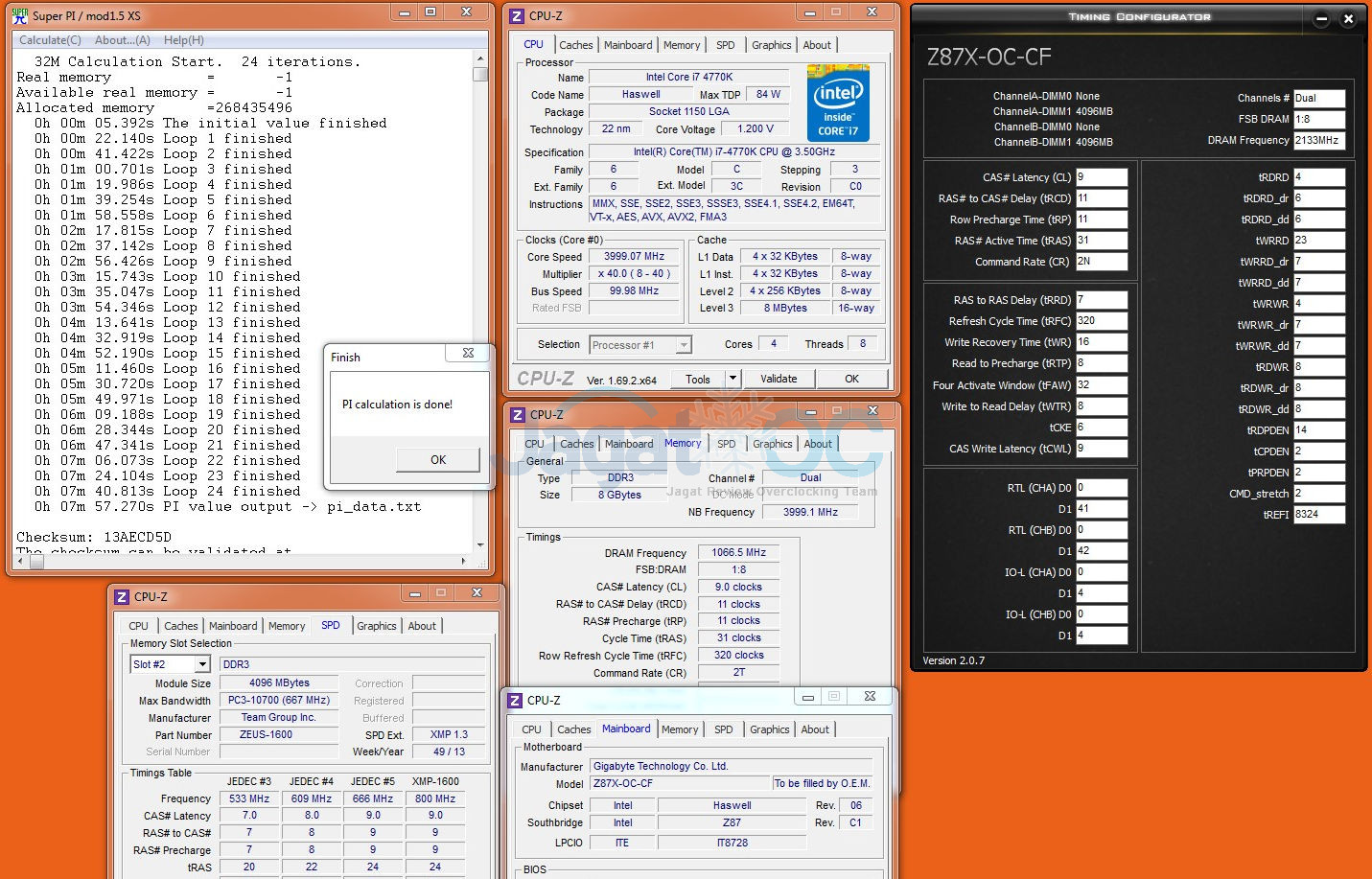Open the Calculate(C) menu in Super PI
Image resolution: width=1372 pixels, height=879 pixels.
[50, 40]
